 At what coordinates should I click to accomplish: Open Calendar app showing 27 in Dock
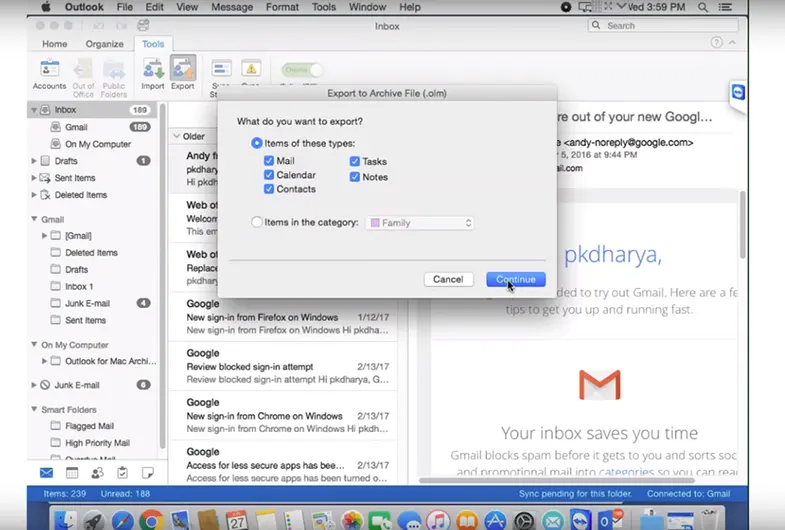tap(236, 520)
